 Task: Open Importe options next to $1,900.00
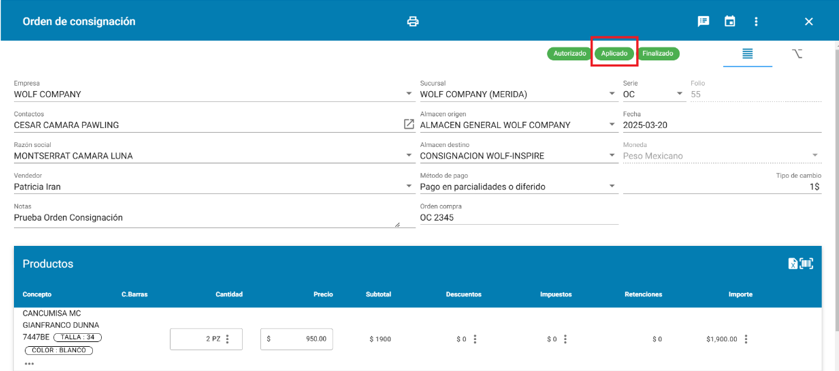(746, 339)
